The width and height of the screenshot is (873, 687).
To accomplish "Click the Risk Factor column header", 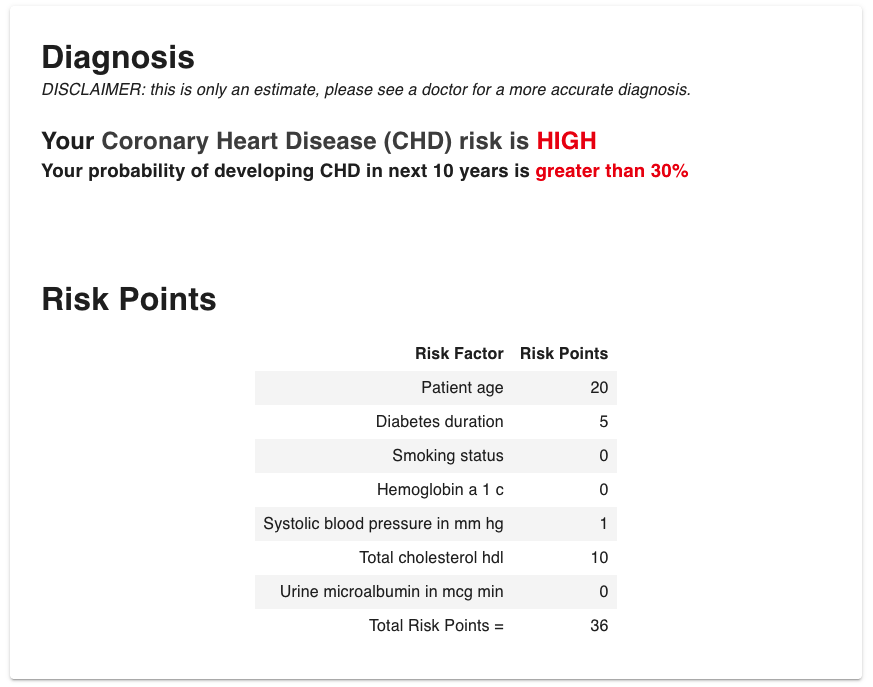I will (x=459, y=353).
